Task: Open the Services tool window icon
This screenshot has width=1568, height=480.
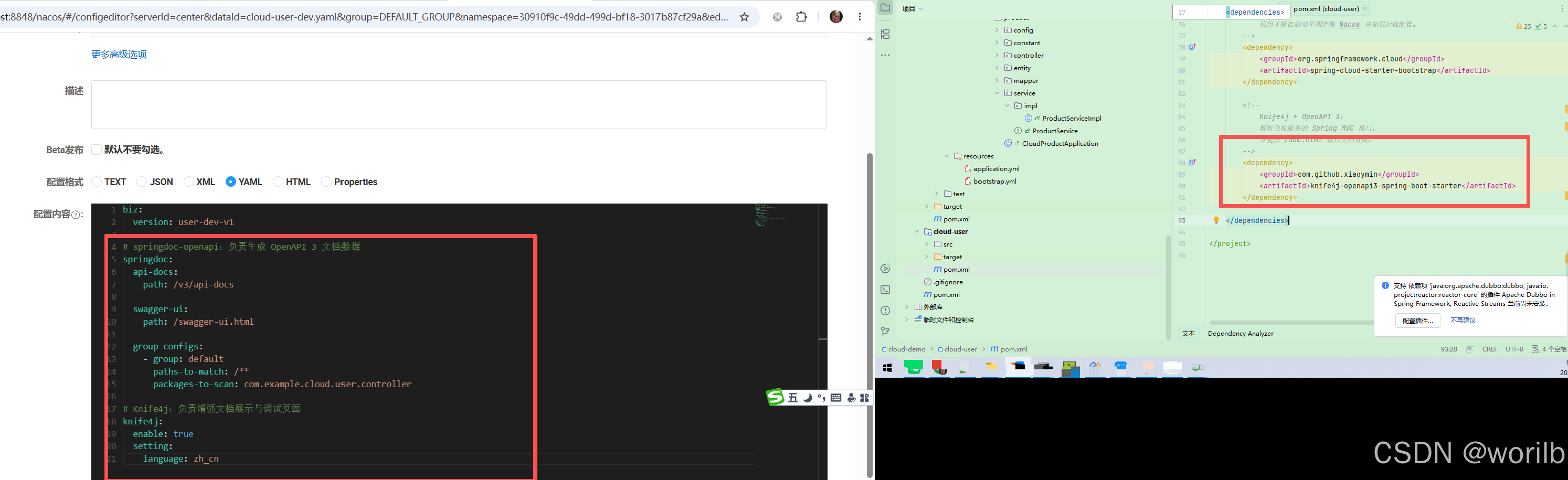Action: 886,269
